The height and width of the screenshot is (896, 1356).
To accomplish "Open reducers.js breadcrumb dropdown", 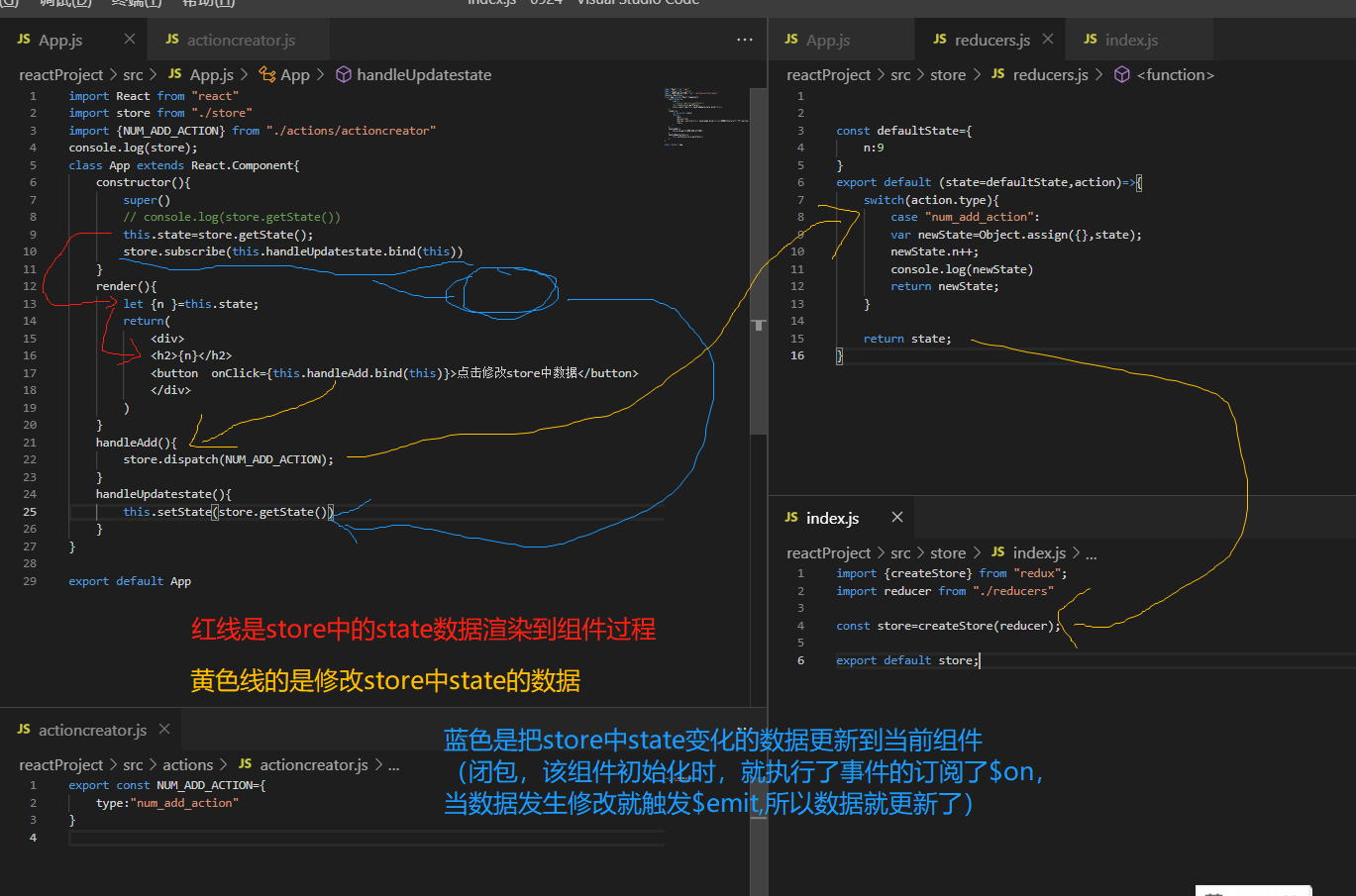I will tap(1051, 74).
